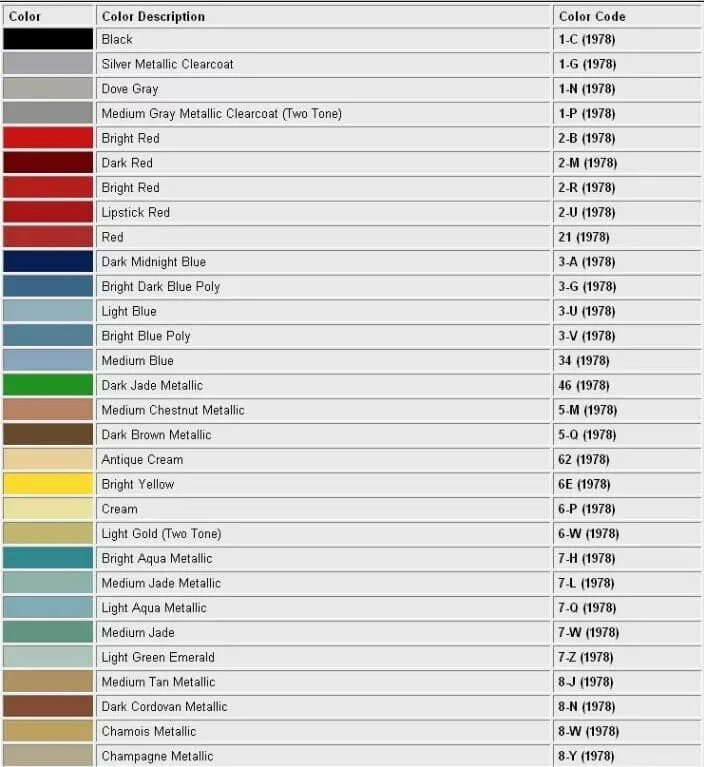Pick the Dark Cordovan Metallic swatch
The width and height of the screenshot is (704, 767).
(x=48, y=706)
